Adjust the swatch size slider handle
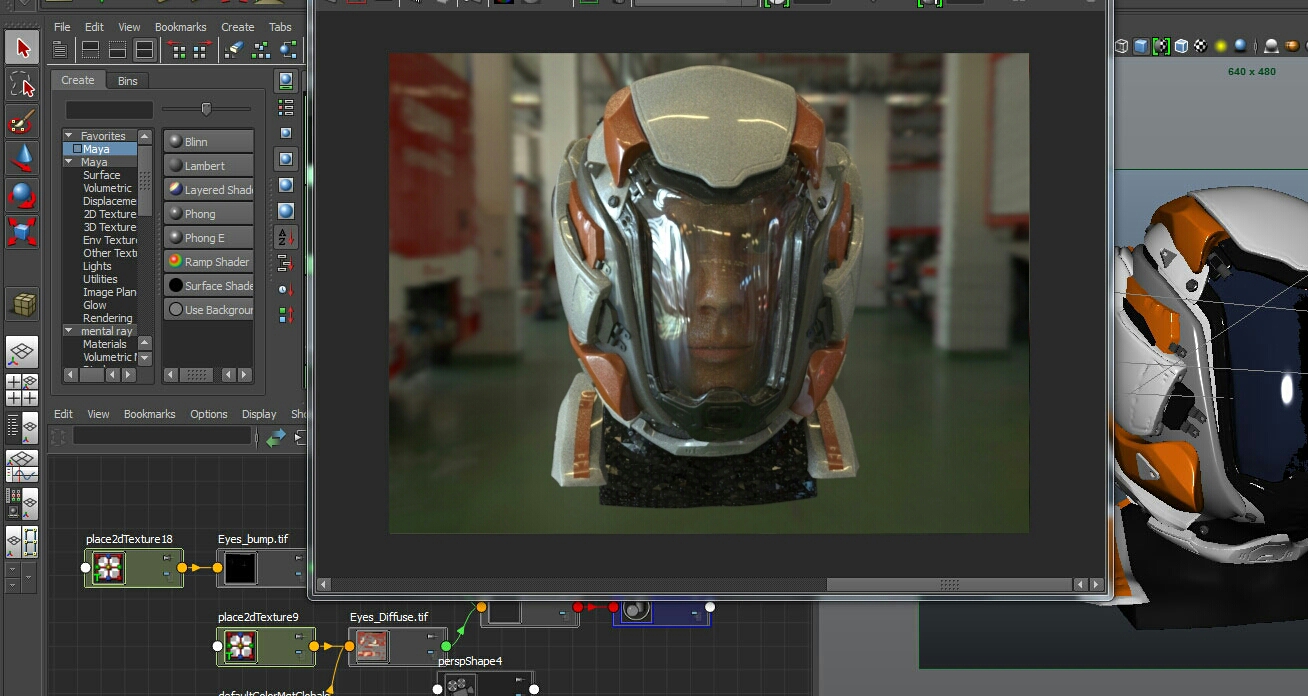This screenshot has width=1308, height=696. point(206,109)
